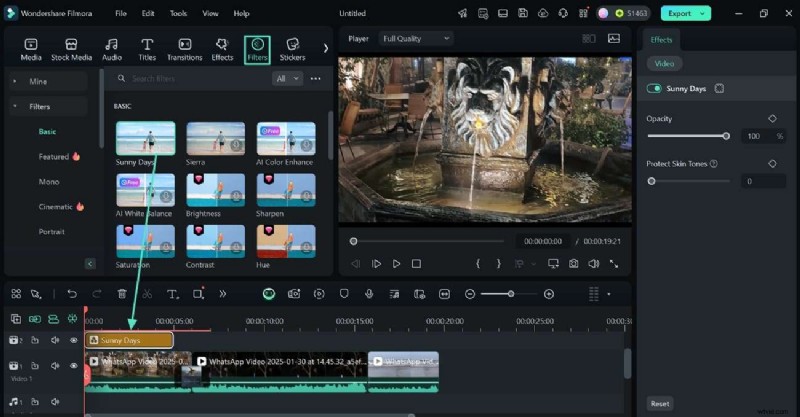Open the Stickers panel
800x417 pixels.
pyautogui.click(x=292, y=50)
